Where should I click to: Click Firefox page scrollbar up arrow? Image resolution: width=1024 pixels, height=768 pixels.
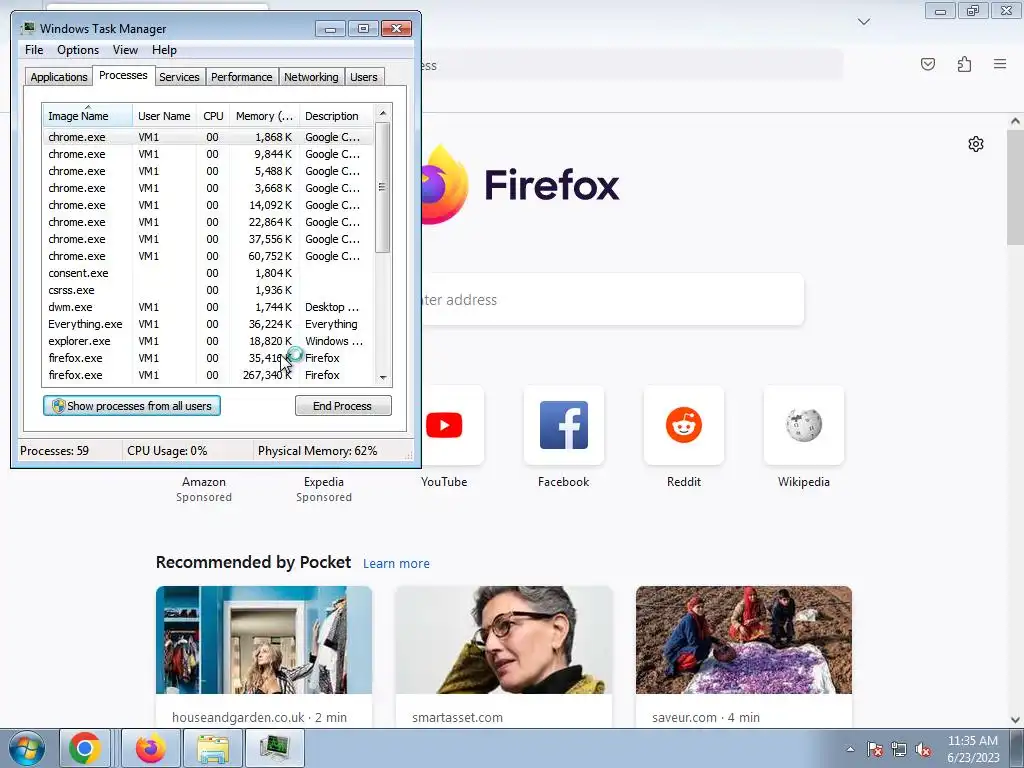(1015, 121)
